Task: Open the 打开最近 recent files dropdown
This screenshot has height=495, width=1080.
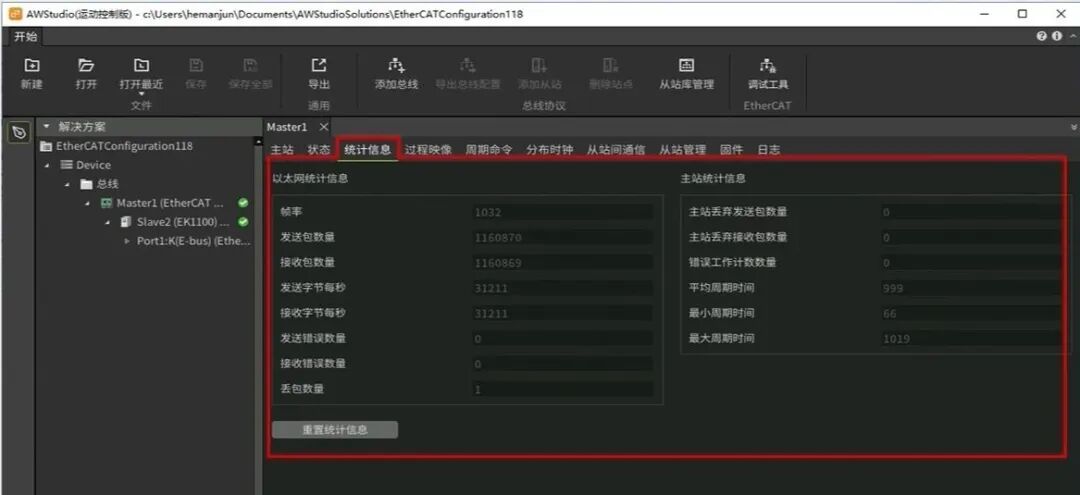Action: click(141, 76)
